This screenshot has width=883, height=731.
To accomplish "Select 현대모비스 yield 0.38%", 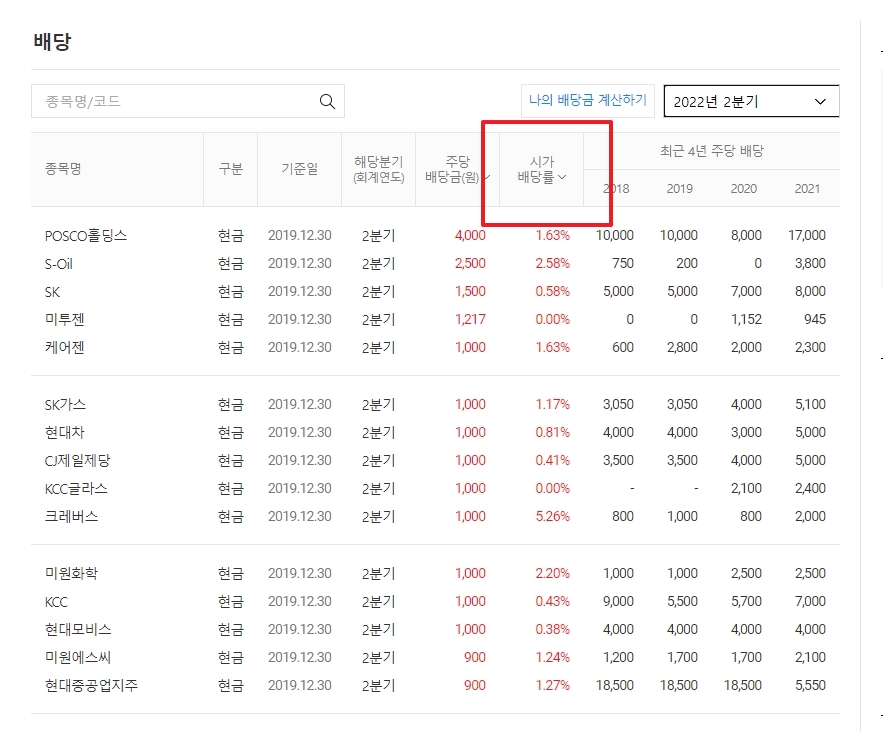I will point(552,630).
